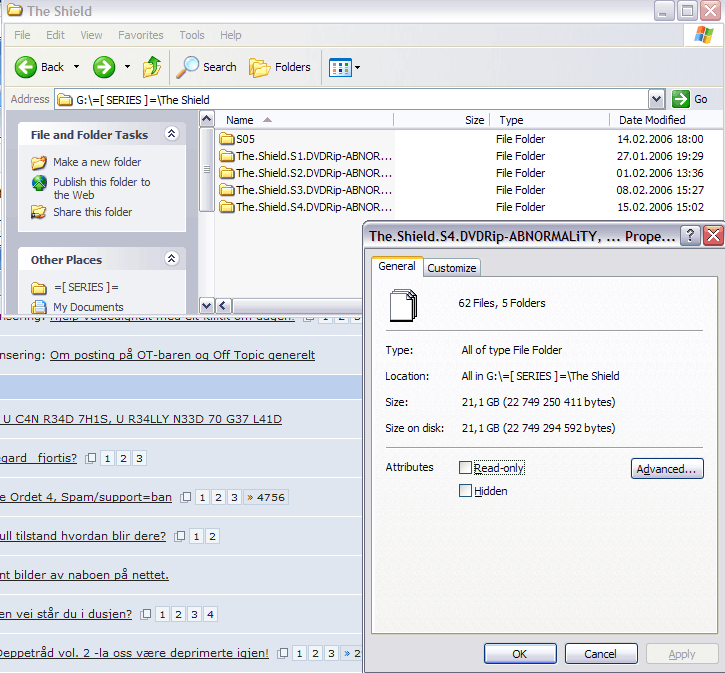Click Publish this folder to the Web

102,188
